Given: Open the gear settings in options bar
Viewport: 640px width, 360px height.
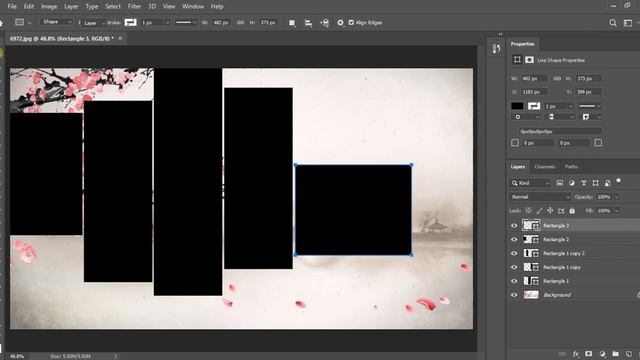Looking at the screenshot, I should click(x=340, y=23).
